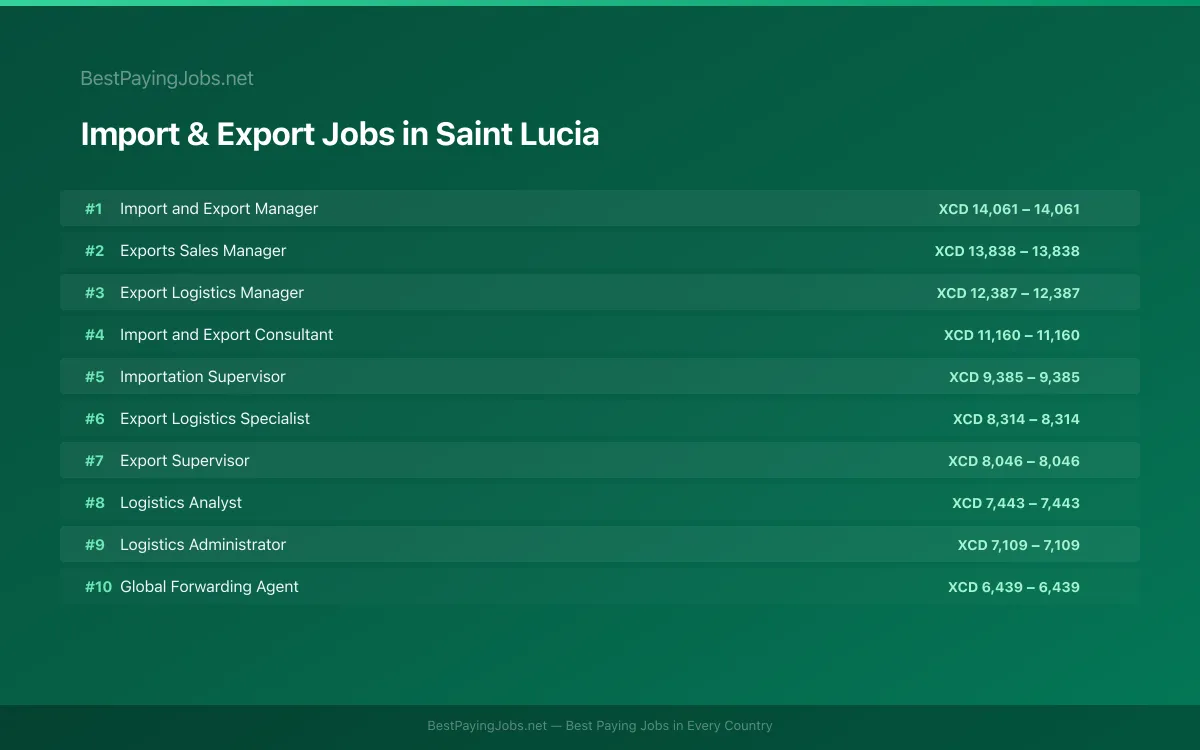Select the Global Forwarding Agent job title

tap(209, 587)
